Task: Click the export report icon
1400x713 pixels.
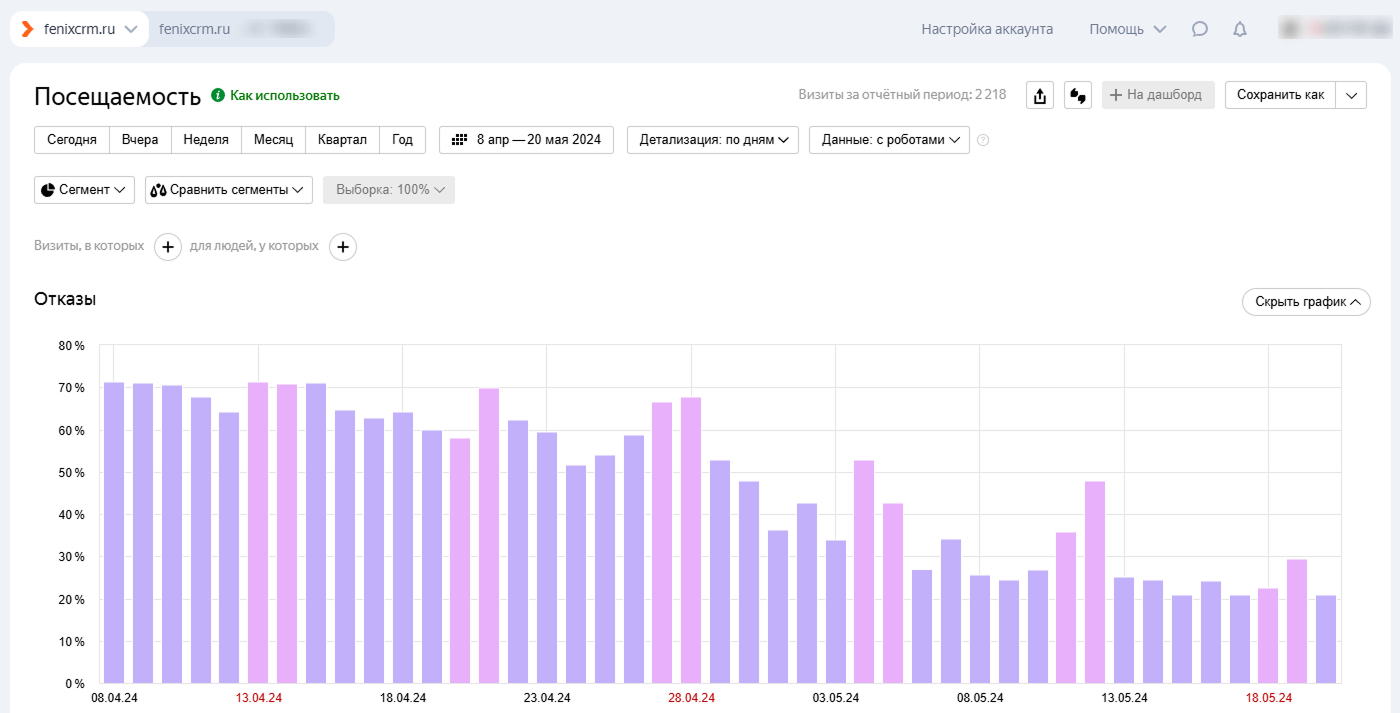Action: (1040, 96)
